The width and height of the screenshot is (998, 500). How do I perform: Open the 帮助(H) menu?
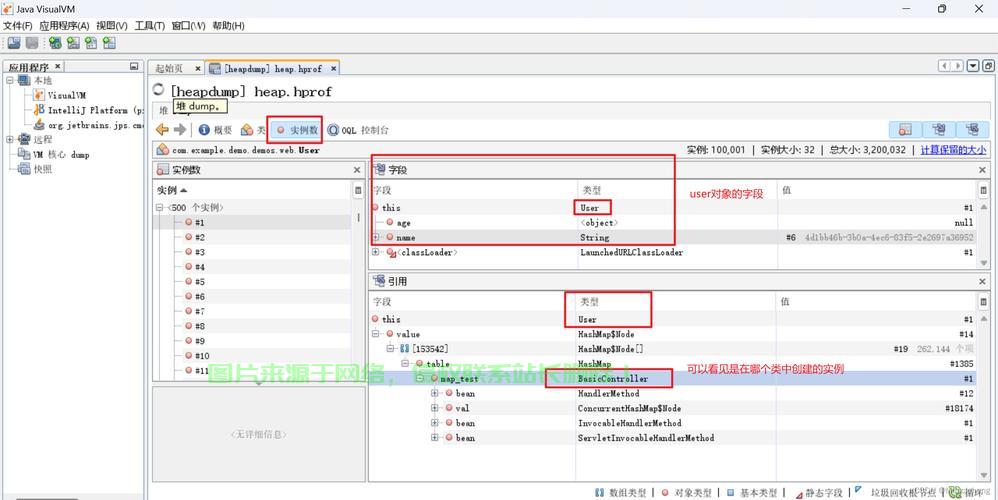(228, 25)
